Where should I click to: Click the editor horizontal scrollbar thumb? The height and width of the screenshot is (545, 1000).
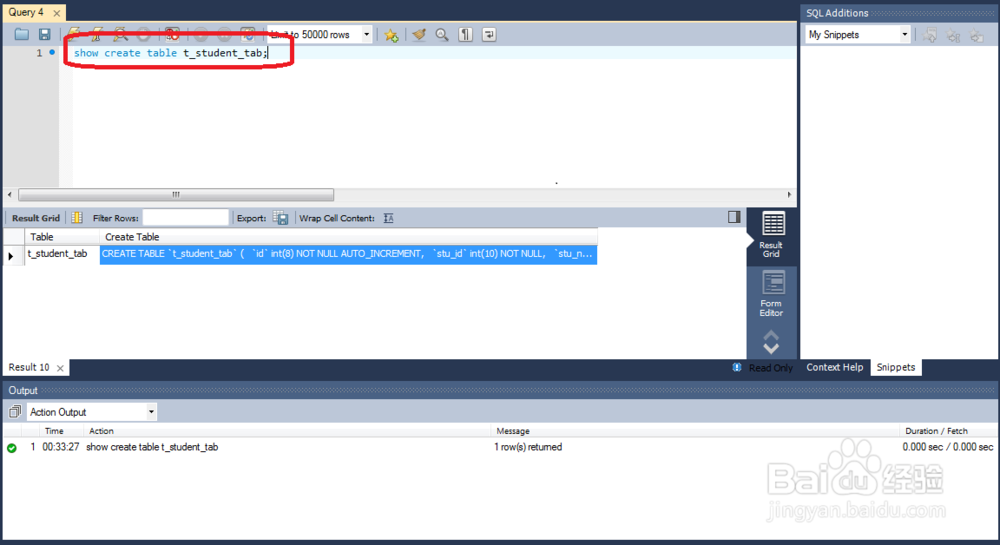176,194
